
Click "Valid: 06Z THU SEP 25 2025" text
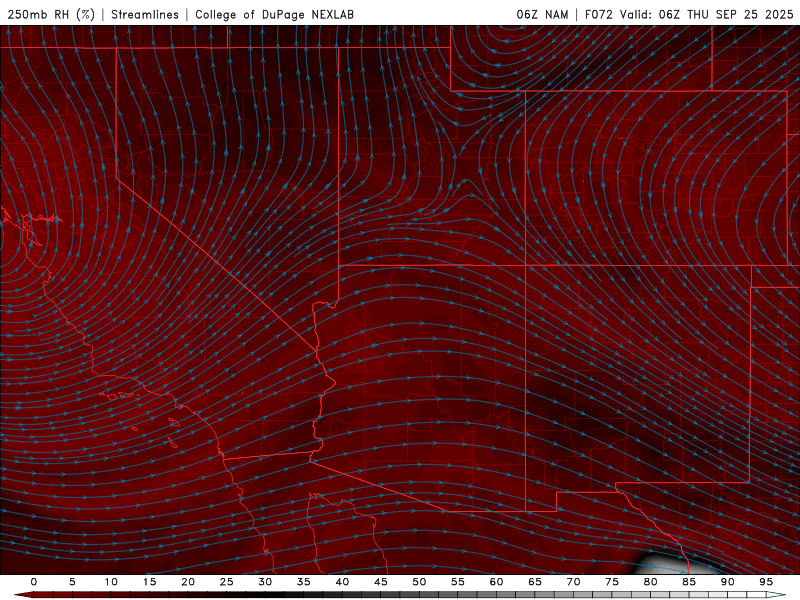point(707,14)
